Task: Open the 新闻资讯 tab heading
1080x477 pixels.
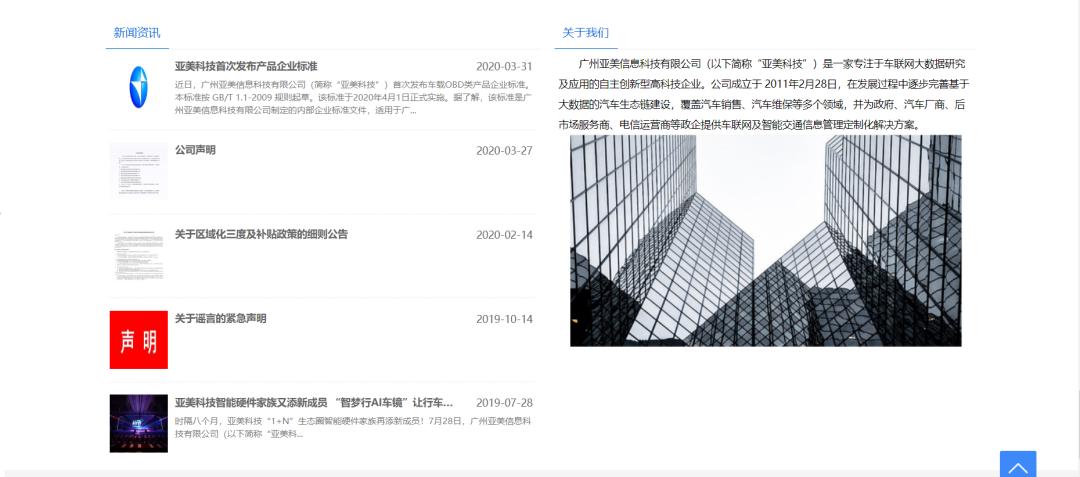Action: pyautogui.click(x=137, y=32)
